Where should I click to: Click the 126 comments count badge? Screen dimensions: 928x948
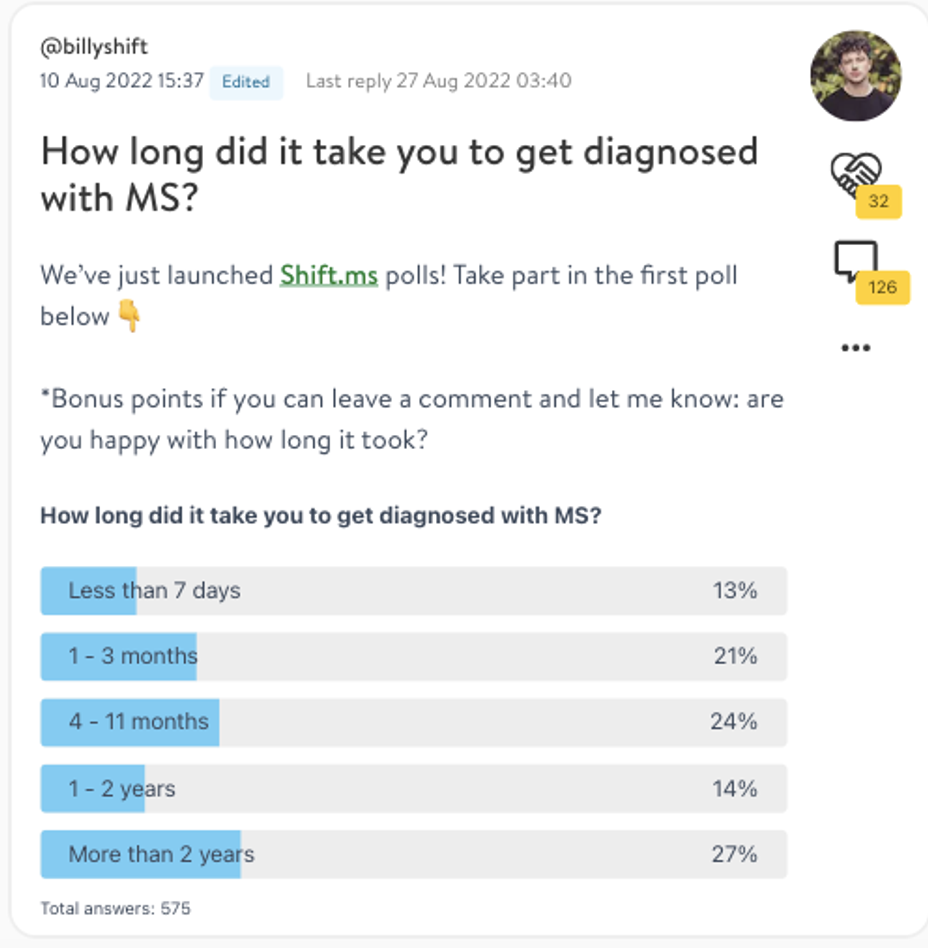coord(882,287)
